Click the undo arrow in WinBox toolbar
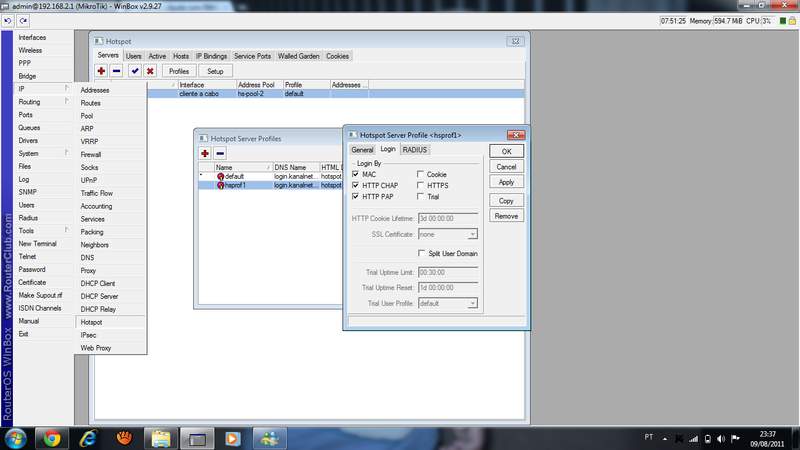Screen dimensions: 800x450 pos(8,21)
